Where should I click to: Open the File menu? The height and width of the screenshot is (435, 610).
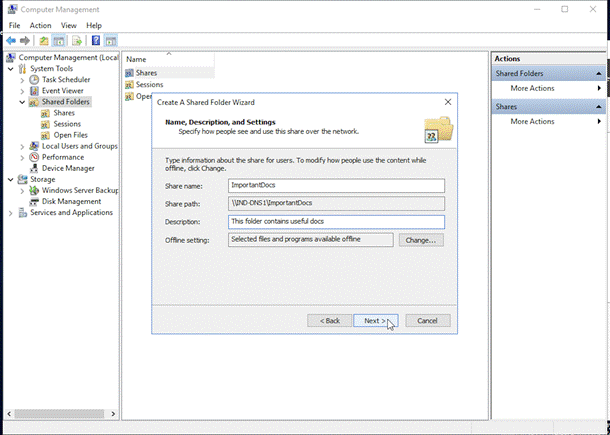point(14,25)
